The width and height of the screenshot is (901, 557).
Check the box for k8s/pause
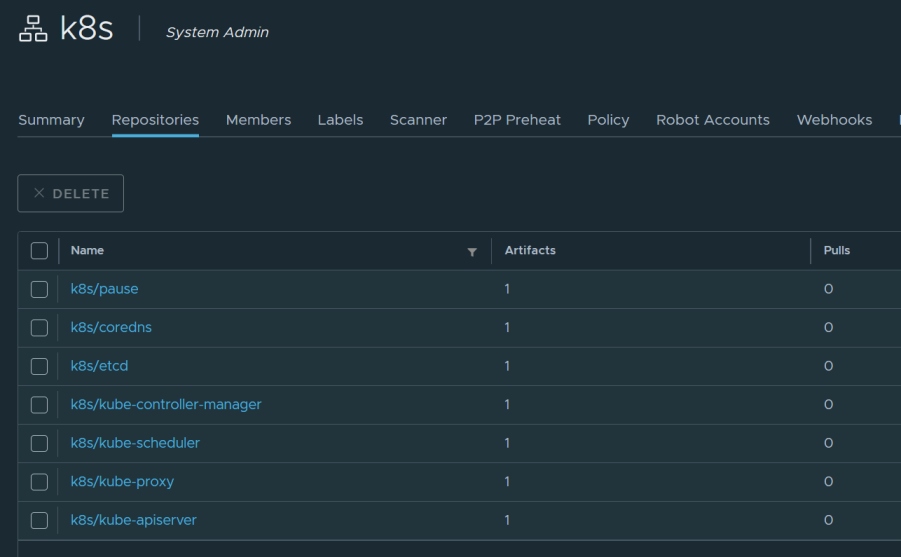39,289
